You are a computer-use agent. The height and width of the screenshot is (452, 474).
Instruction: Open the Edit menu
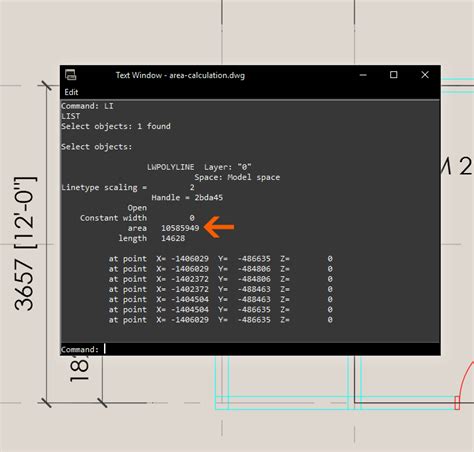click(x=71, y=92)
